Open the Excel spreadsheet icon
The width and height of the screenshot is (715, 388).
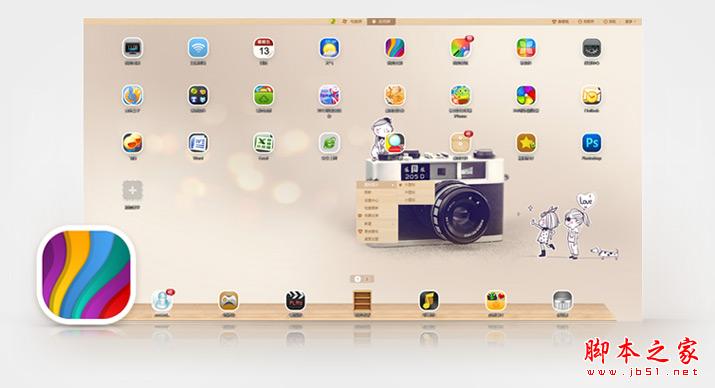click(x=264, y=143)
